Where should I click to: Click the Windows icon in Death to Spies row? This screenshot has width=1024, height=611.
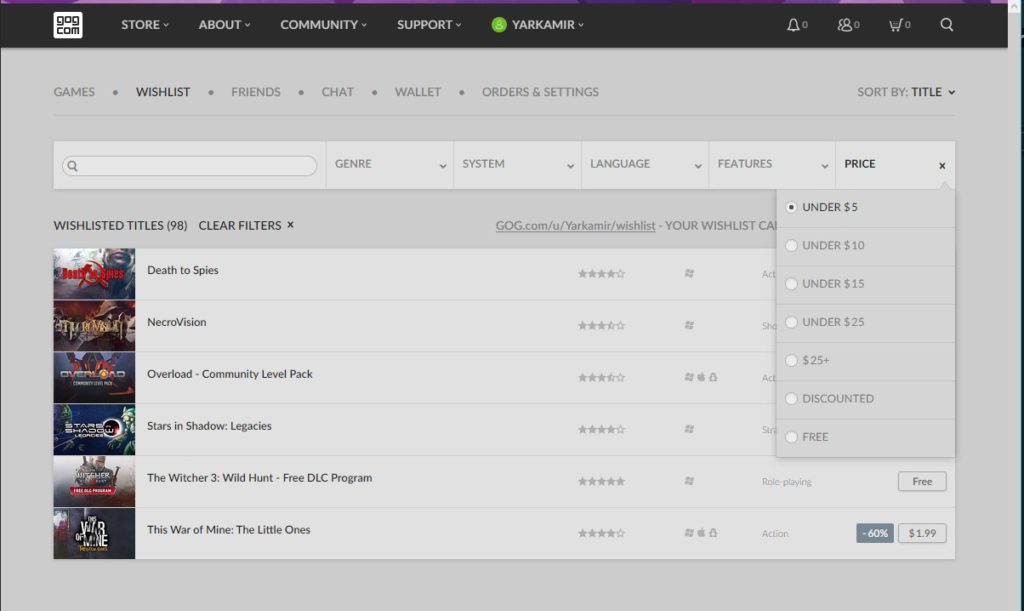pos(689,274)
